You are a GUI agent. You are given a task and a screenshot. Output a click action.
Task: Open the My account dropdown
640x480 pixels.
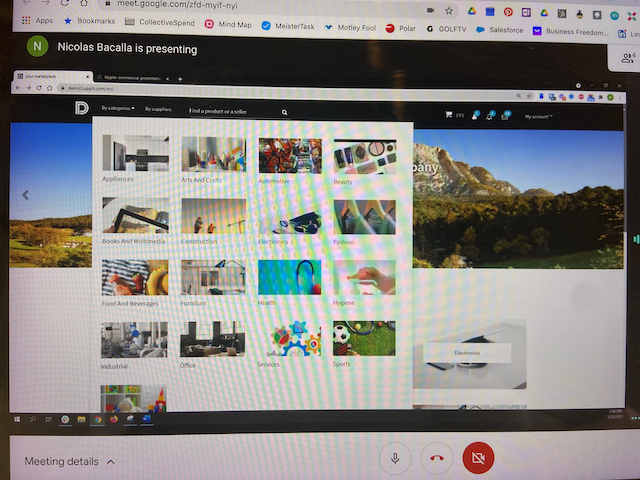[x=539, y=117]
